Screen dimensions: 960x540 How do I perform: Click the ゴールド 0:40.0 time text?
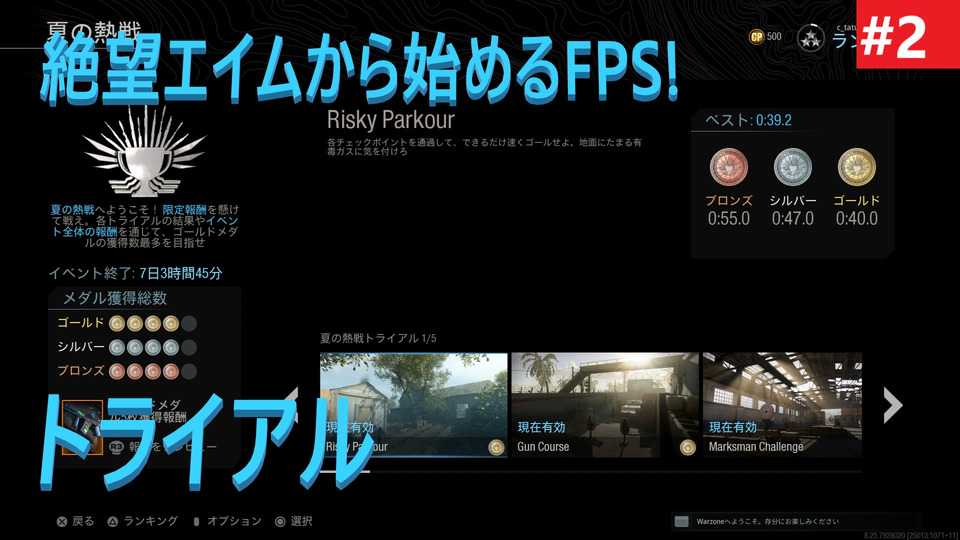click(x=857, y=218)
